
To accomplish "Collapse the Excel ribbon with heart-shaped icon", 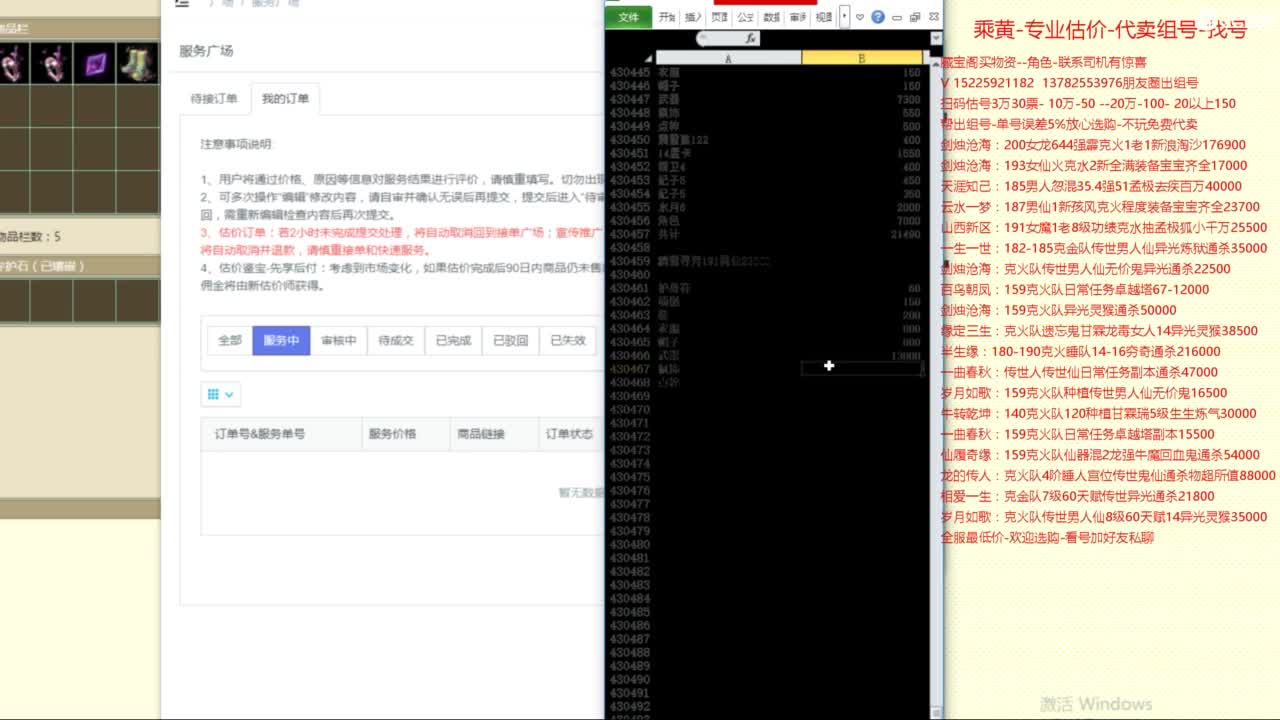I will 860,17.
